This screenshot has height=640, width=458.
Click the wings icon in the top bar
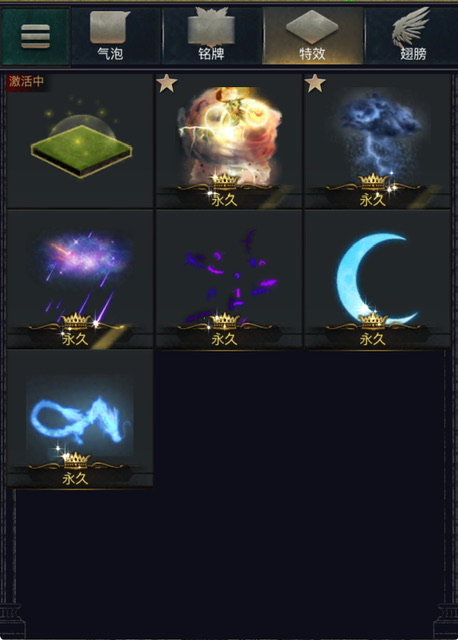point(411,27)
